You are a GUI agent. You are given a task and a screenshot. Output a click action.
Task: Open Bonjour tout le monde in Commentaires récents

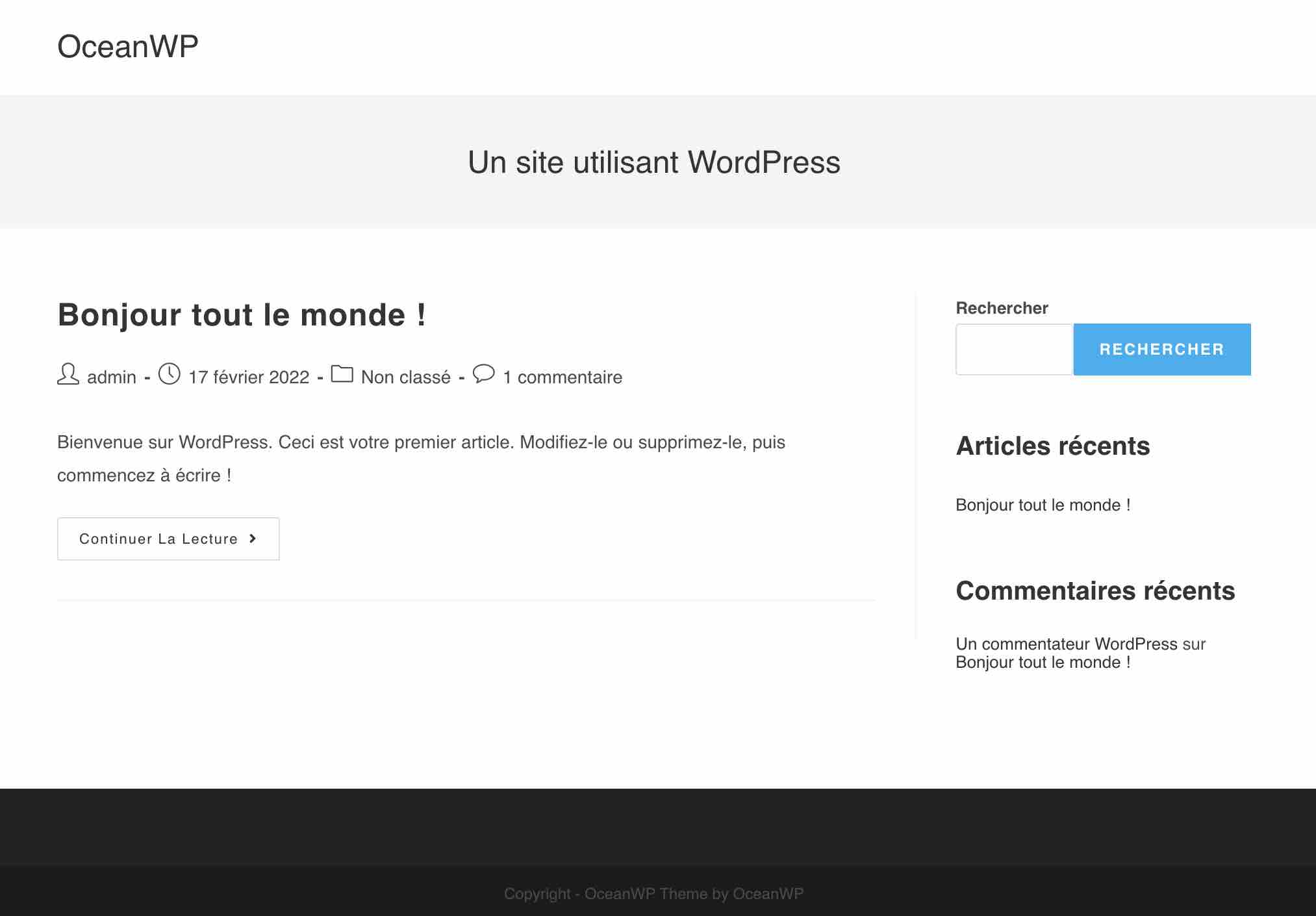[1042, 662]
